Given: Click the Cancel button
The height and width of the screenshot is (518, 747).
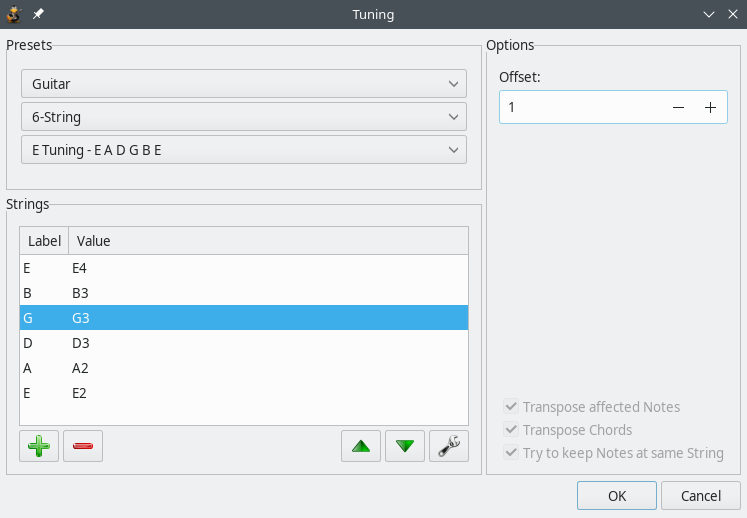Looking at the screenshot, I should [701, 496].
